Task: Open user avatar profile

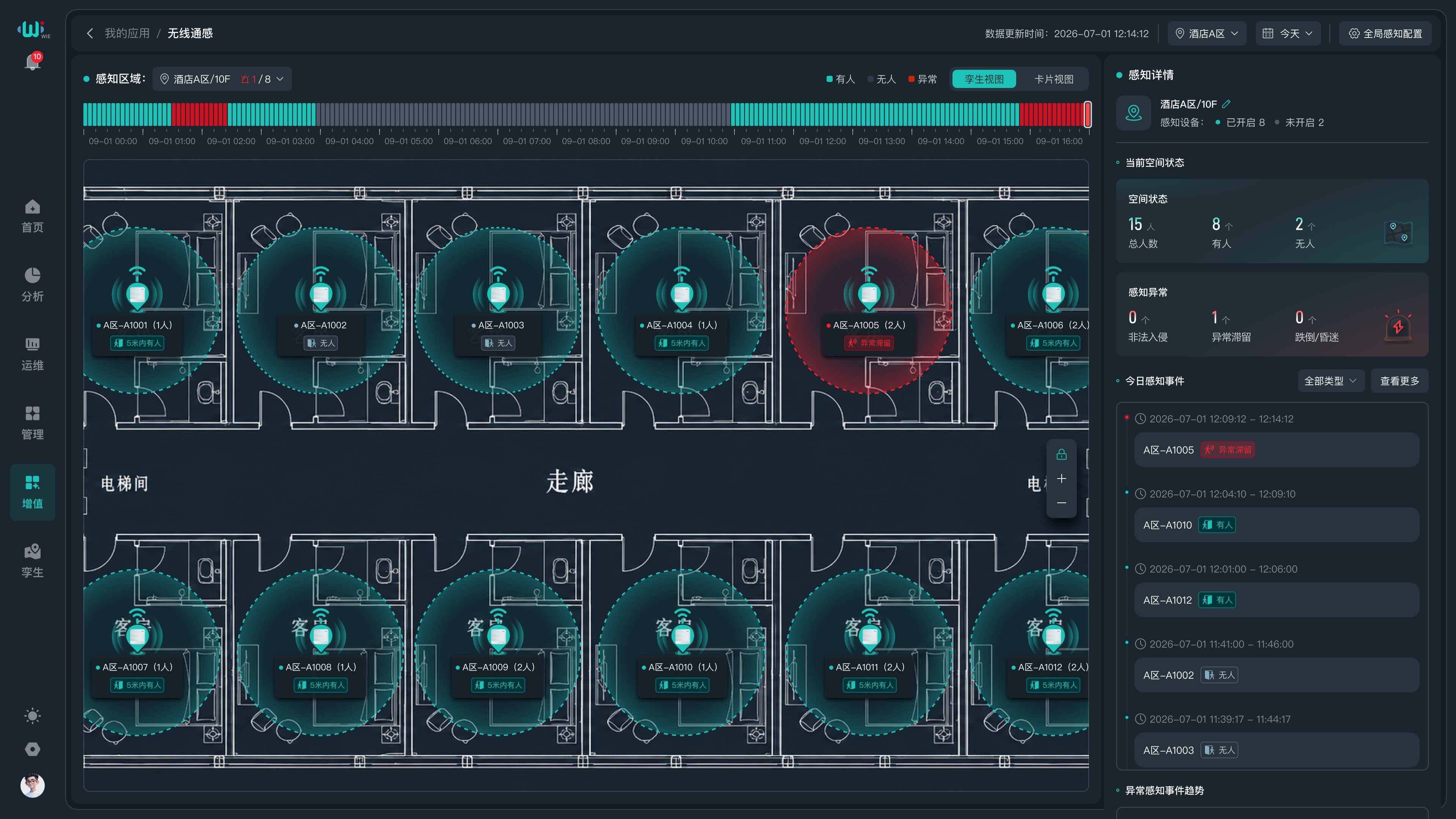Action: (32, 786)
